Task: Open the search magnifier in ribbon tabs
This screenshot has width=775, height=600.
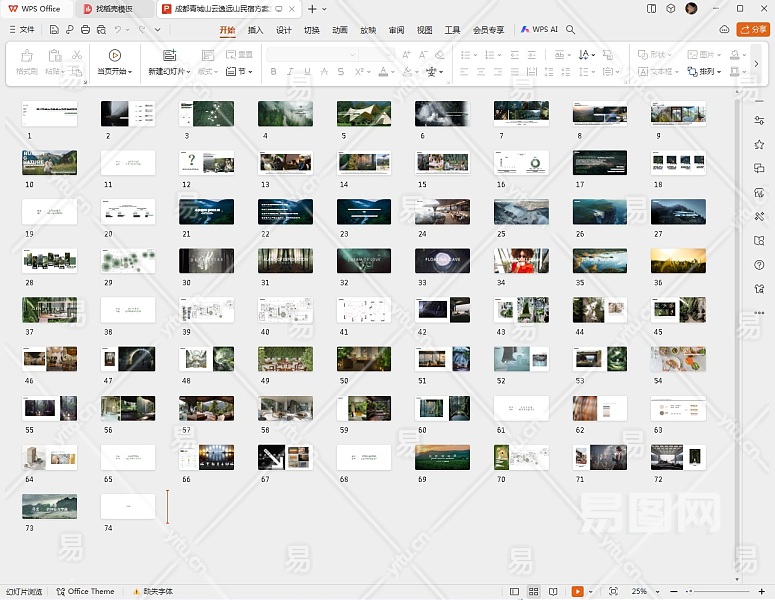Action: coord(571,30)
